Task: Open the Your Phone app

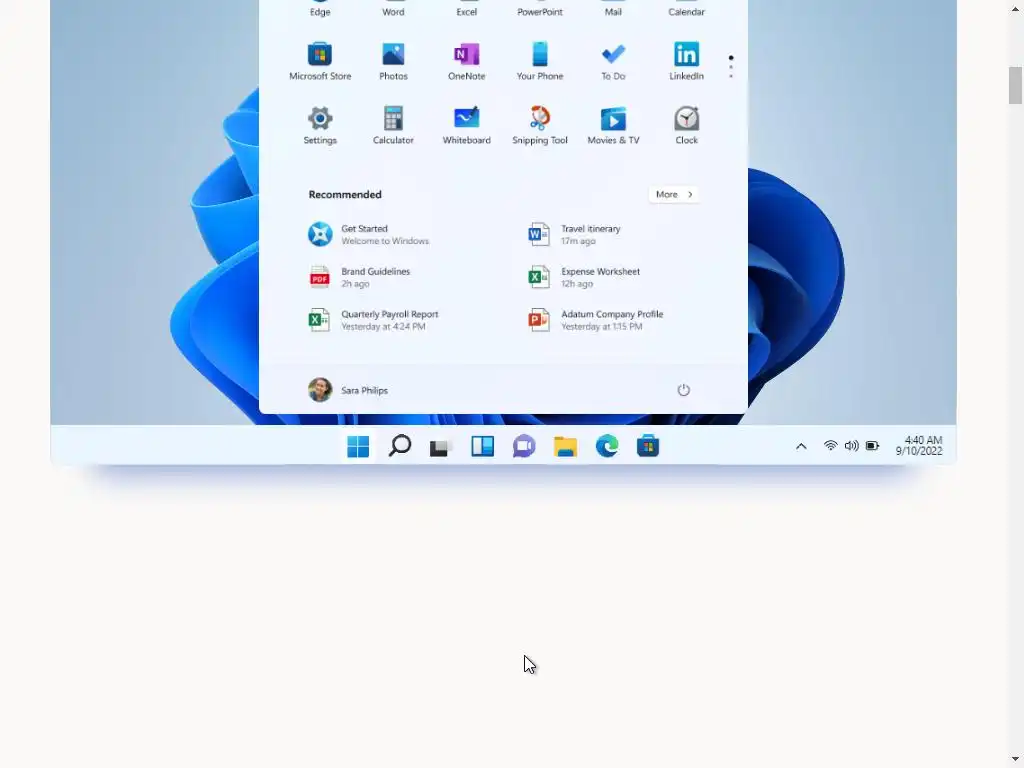Action: coord(539,61)
